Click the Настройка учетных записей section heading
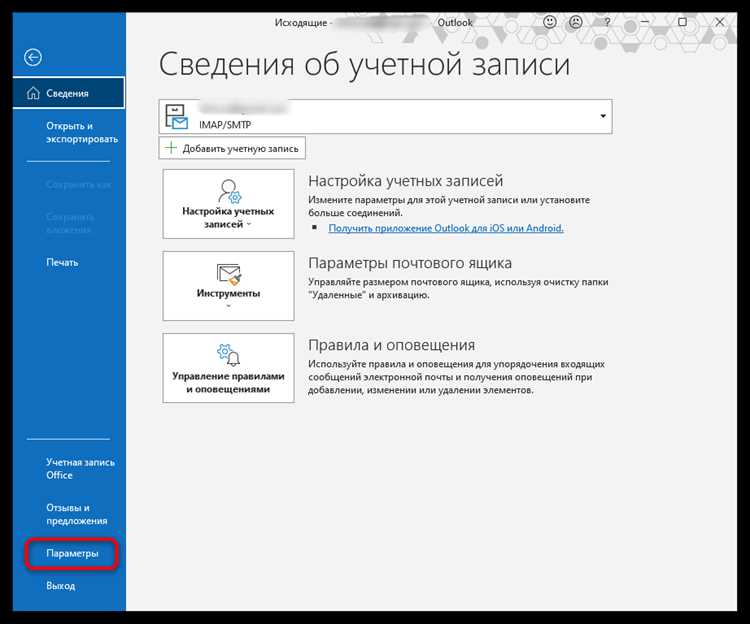The width and height of the screenshot is (750, 624). (406, 181)
